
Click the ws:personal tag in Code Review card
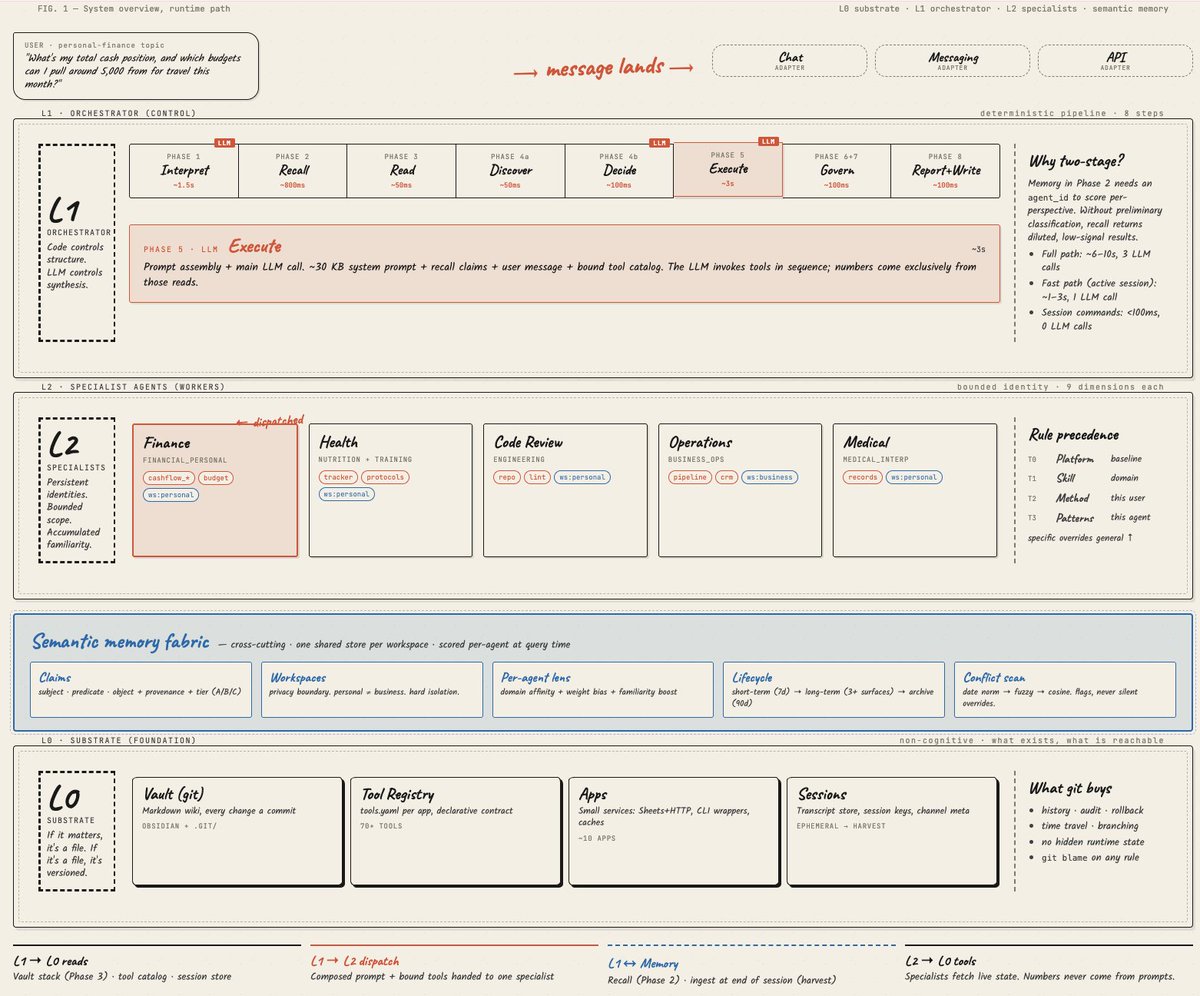point(582,477)
